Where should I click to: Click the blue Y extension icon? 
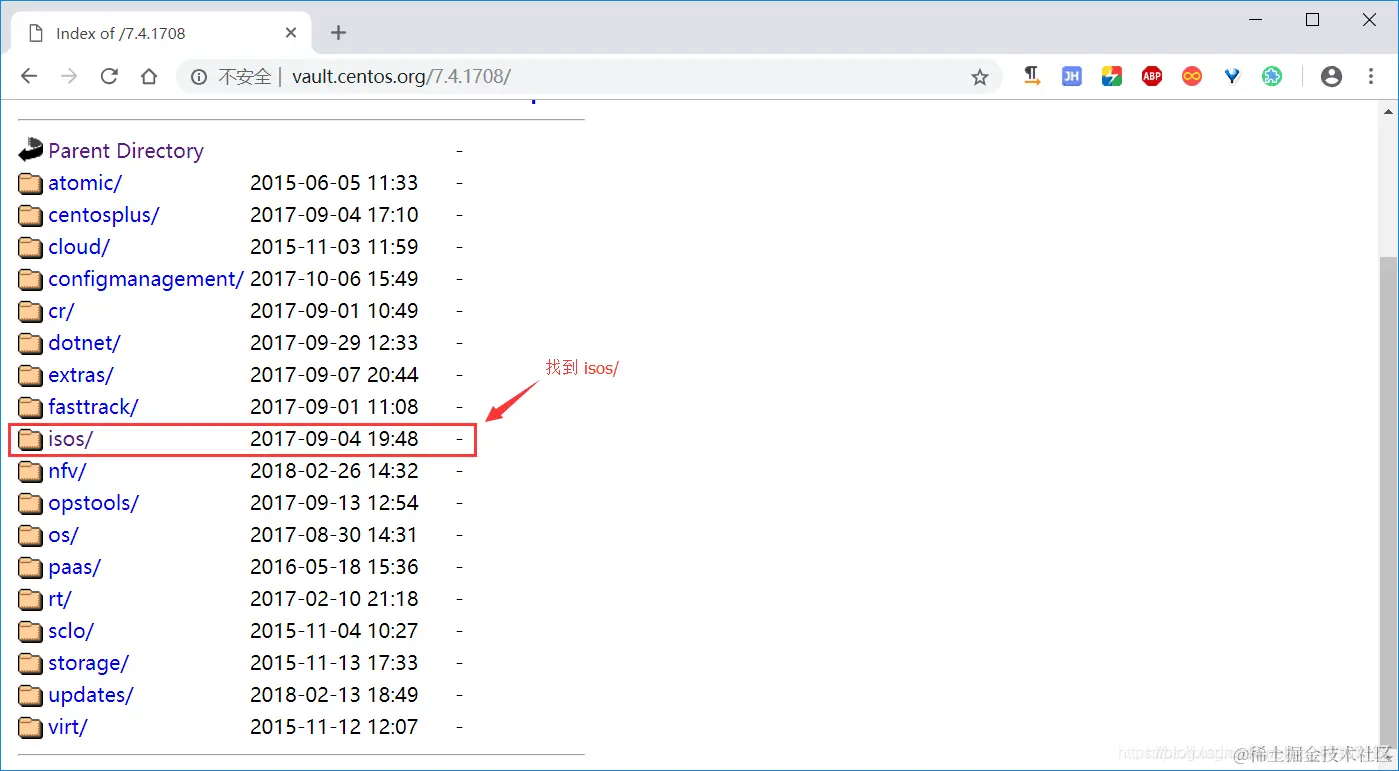coord(1232,76)
